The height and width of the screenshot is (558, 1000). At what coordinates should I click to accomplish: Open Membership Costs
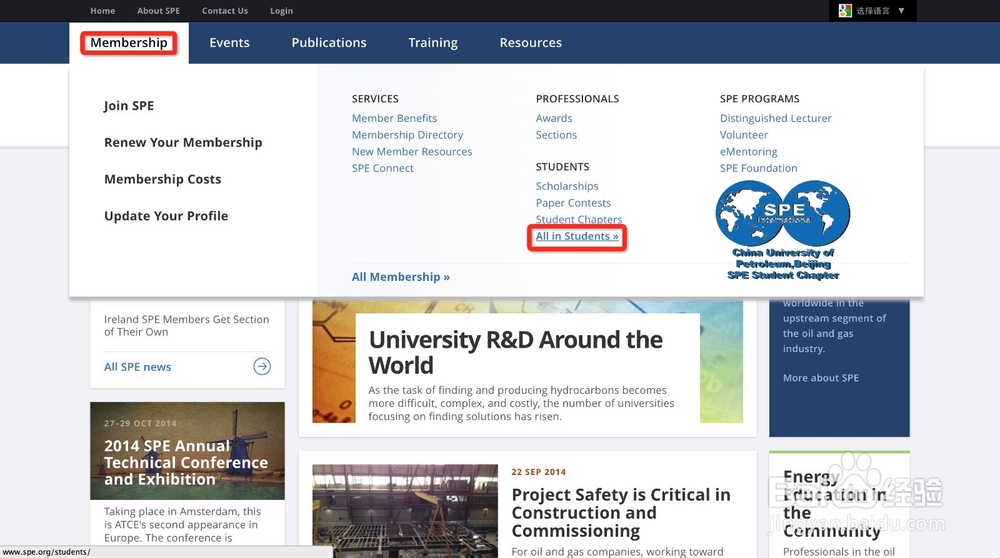pyautogui.click(x=163, y=179)
